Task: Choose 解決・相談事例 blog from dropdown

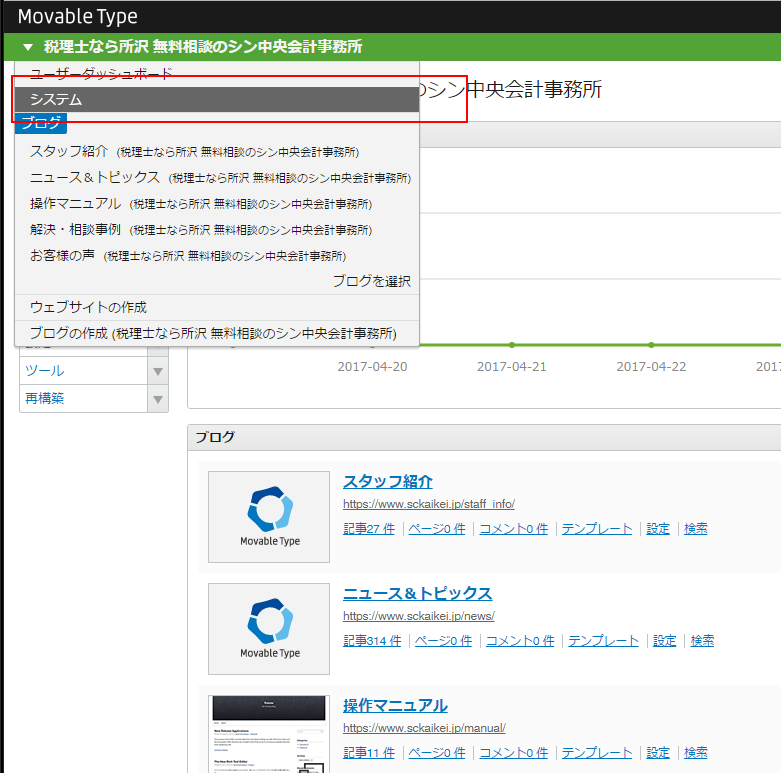Action: (217, 229)
